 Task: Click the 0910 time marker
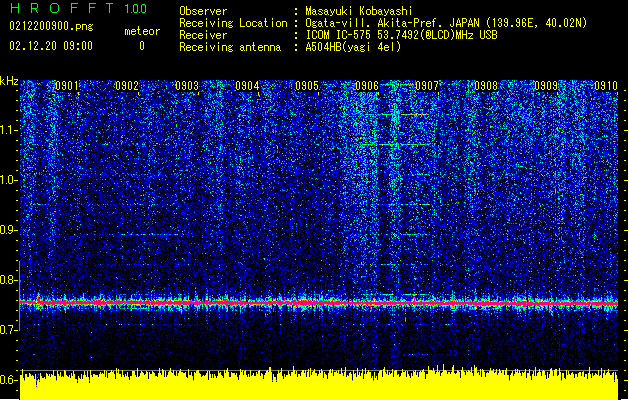coord(606,86)
